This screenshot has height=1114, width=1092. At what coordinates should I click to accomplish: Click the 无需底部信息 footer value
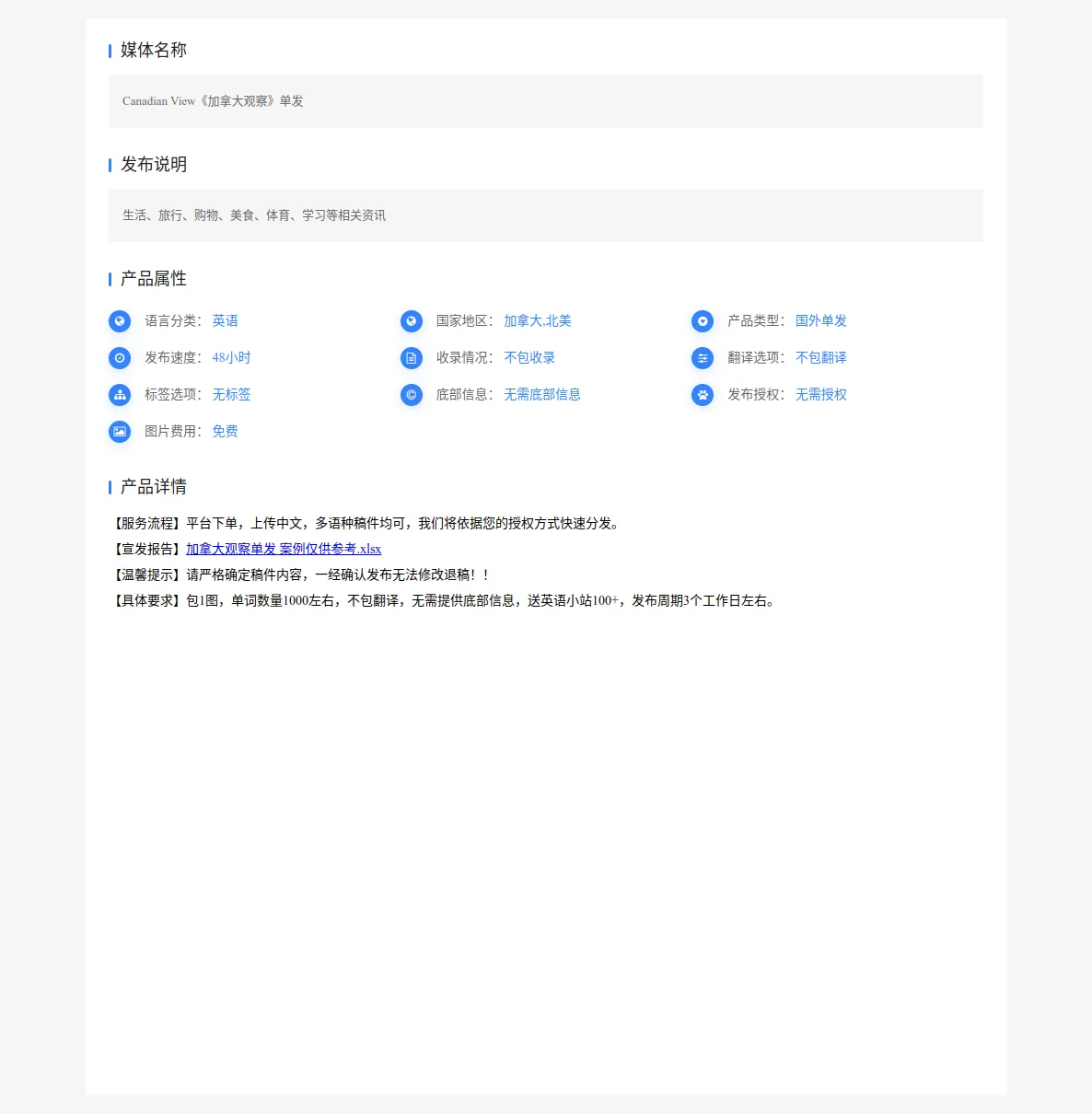542,395
